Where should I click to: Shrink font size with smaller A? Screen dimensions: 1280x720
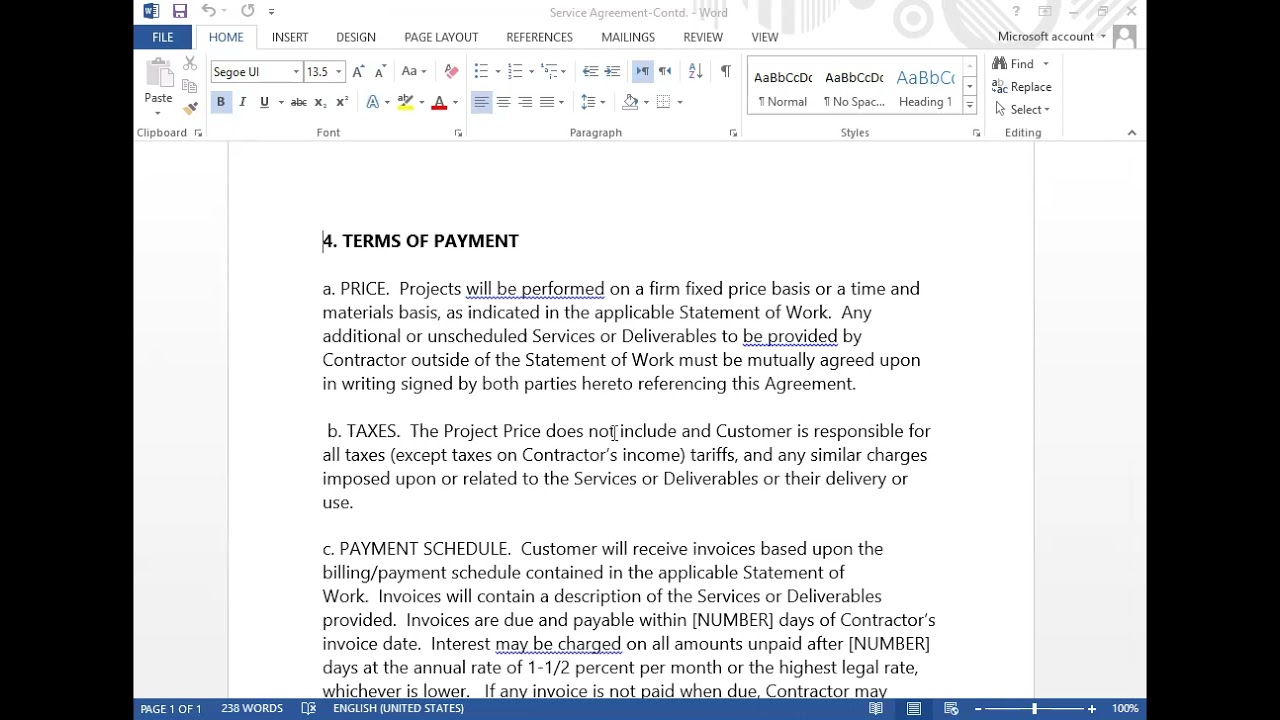pyautogui.click(x=380, y=72)
